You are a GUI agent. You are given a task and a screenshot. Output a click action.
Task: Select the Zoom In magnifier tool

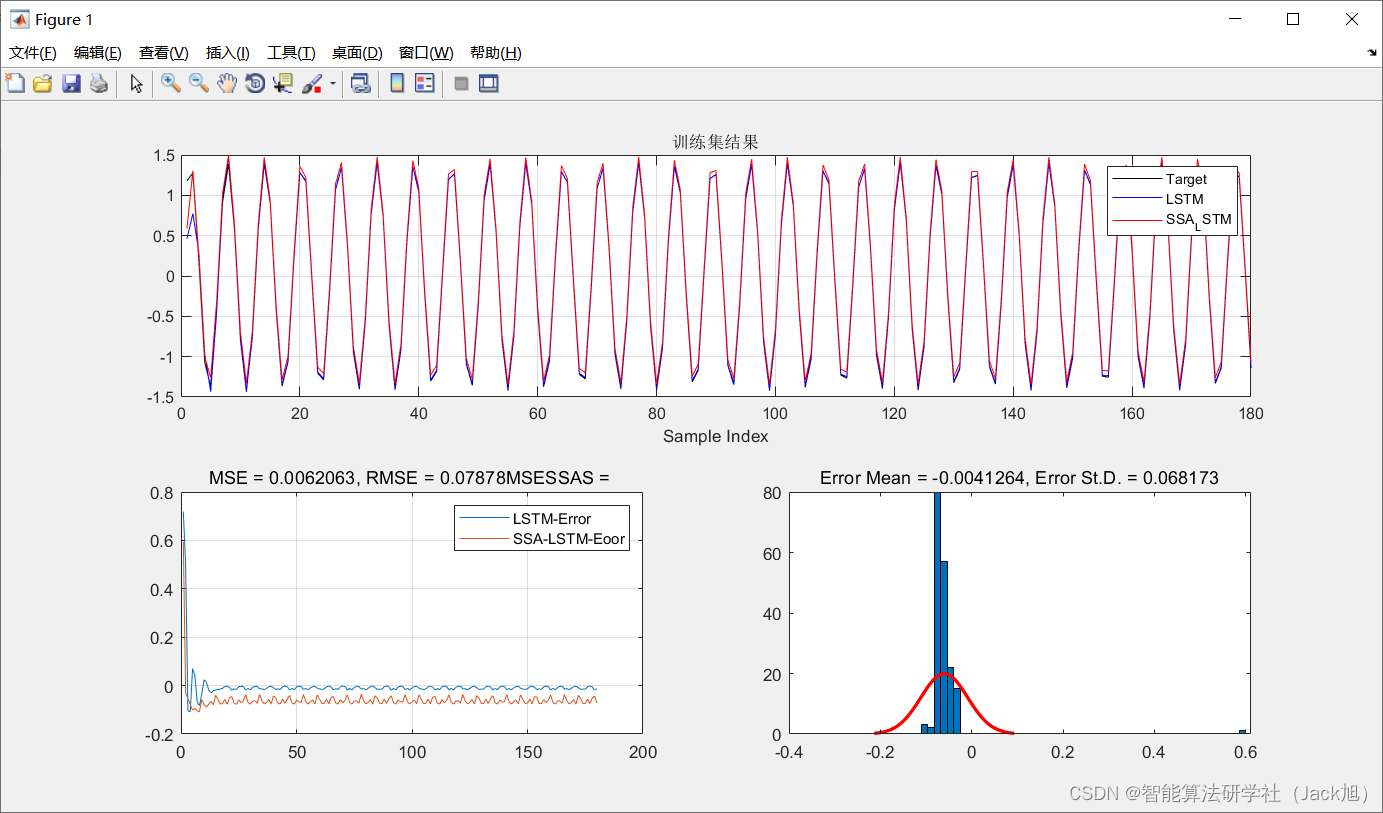click(171, 84)
